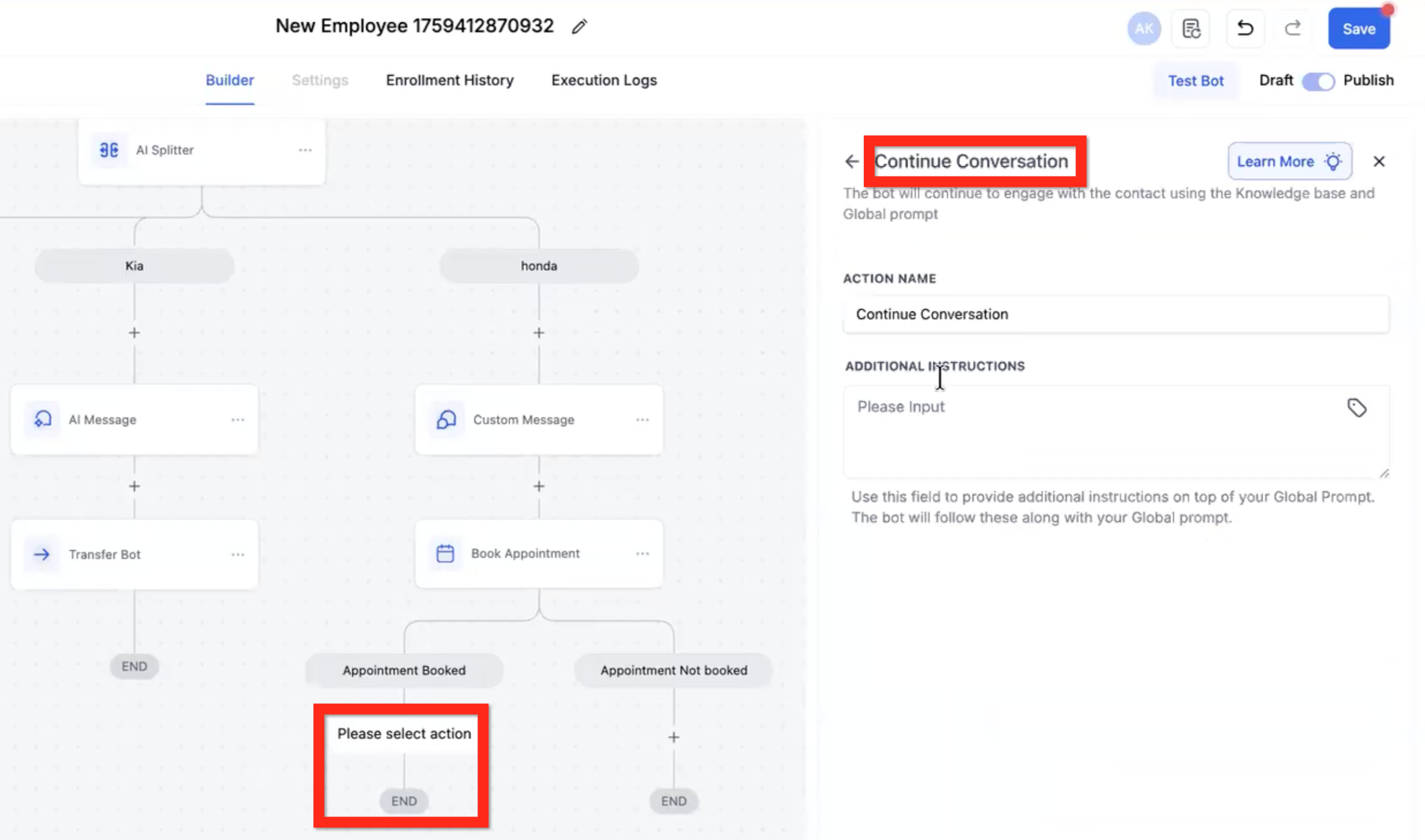The width and height of the screenshot is (1425, 840).
Task: Close the Continue Conversation panel
Action: tap(1379, 161)
